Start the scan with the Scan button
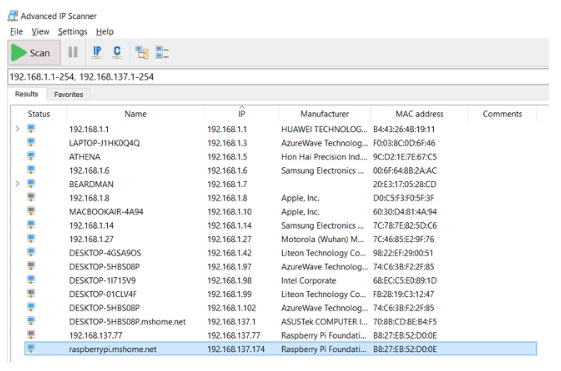Screen dimensions: 561x371 34,53
